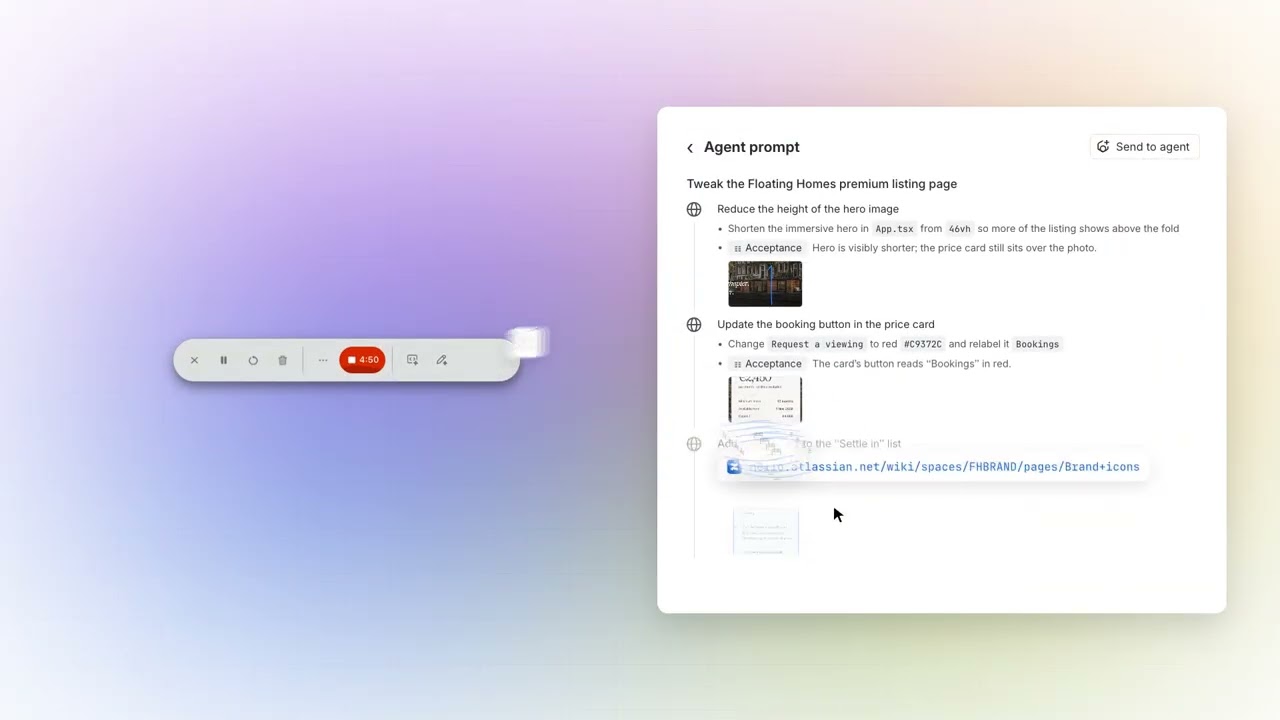Click the globe icon beside Reduce the height step
This screenshot has height=720, width=1280.
pos(694,209)
